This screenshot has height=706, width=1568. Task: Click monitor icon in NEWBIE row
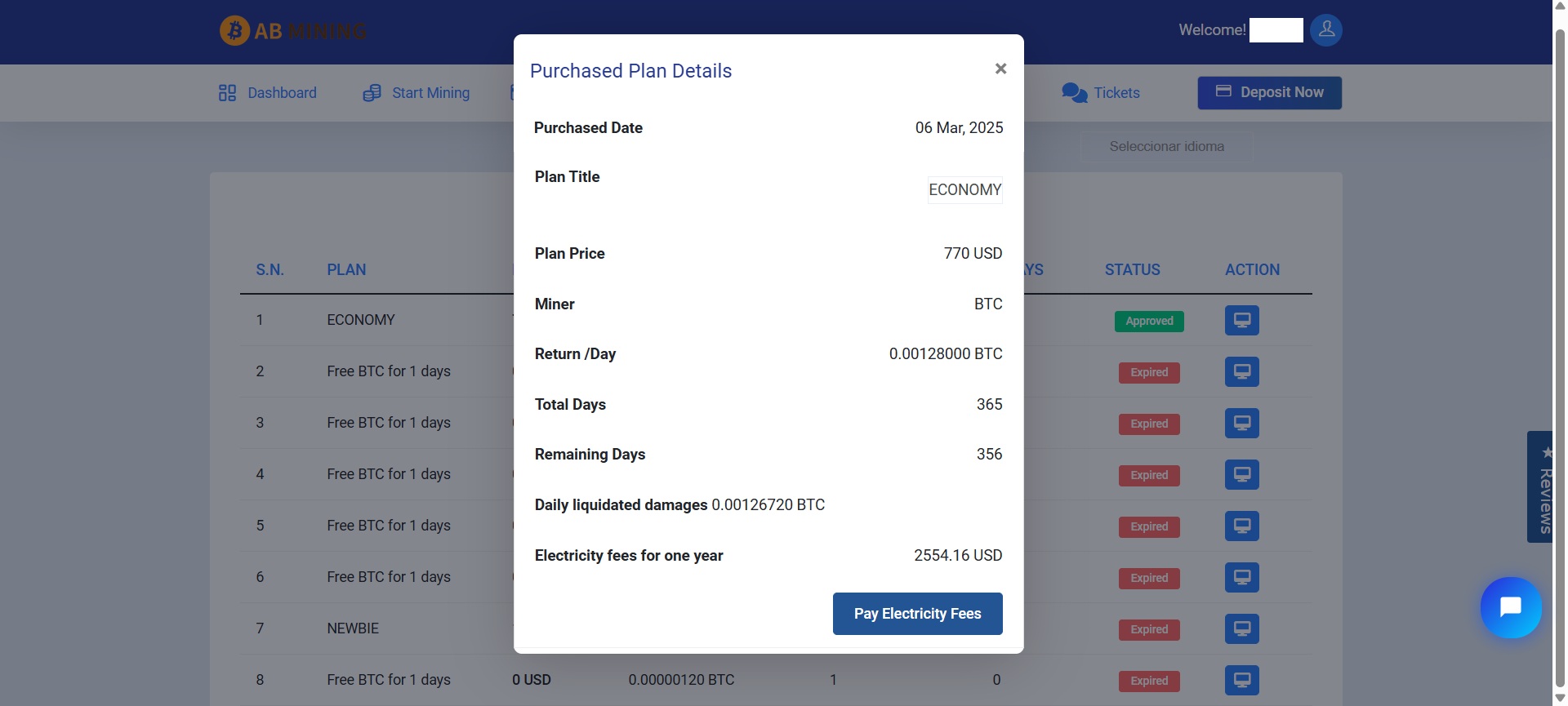1241,629
